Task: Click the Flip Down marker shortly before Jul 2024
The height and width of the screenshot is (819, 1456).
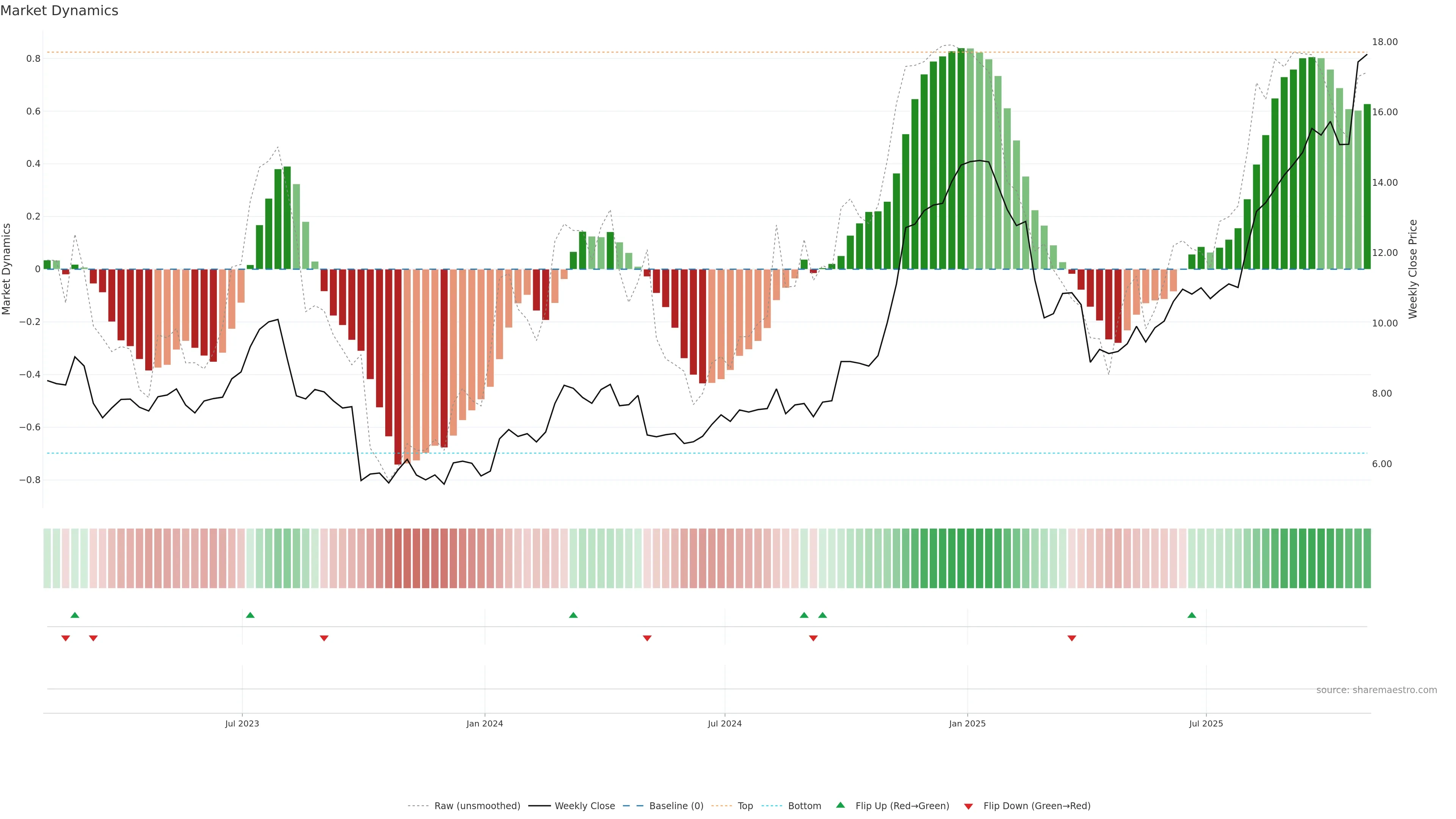Action: tap(647, 638)
